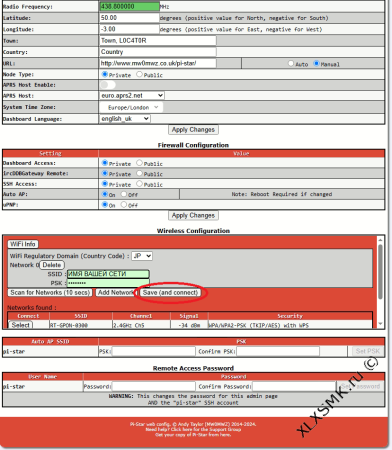
Task: Click the WiFi Info button
Action: [23, 244]
